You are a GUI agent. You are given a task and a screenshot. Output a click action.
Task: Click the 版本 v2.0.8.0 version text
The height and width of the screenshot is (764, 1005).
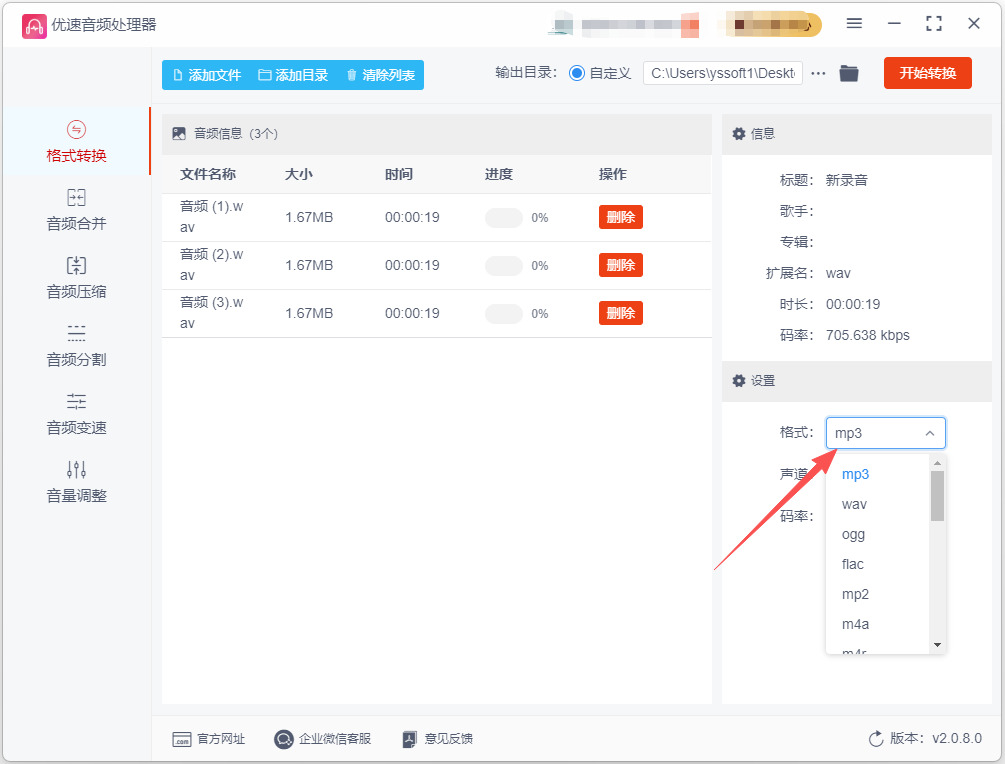tap(936, 738)
